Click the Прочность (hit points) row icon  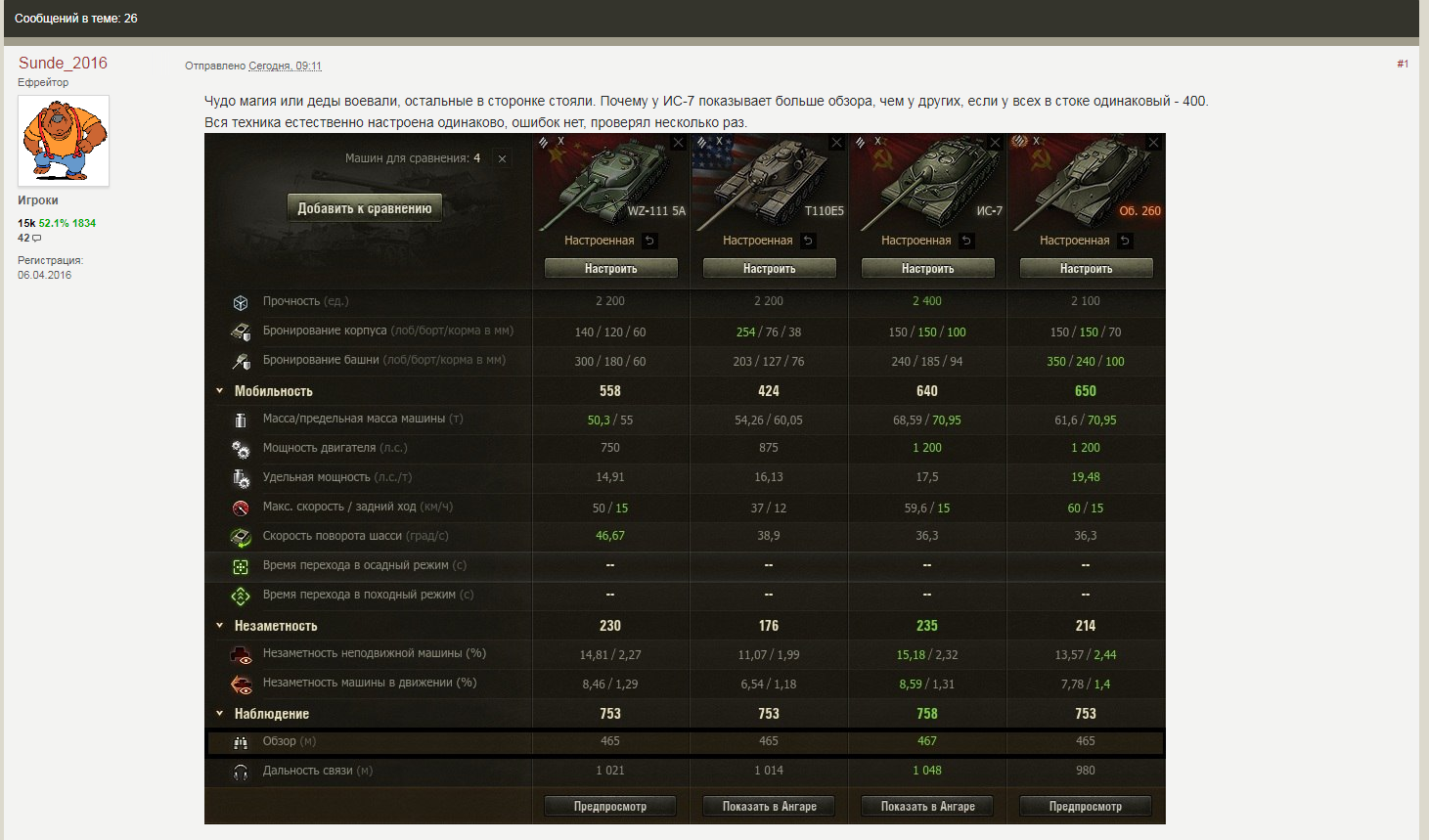tap(241, 302)
